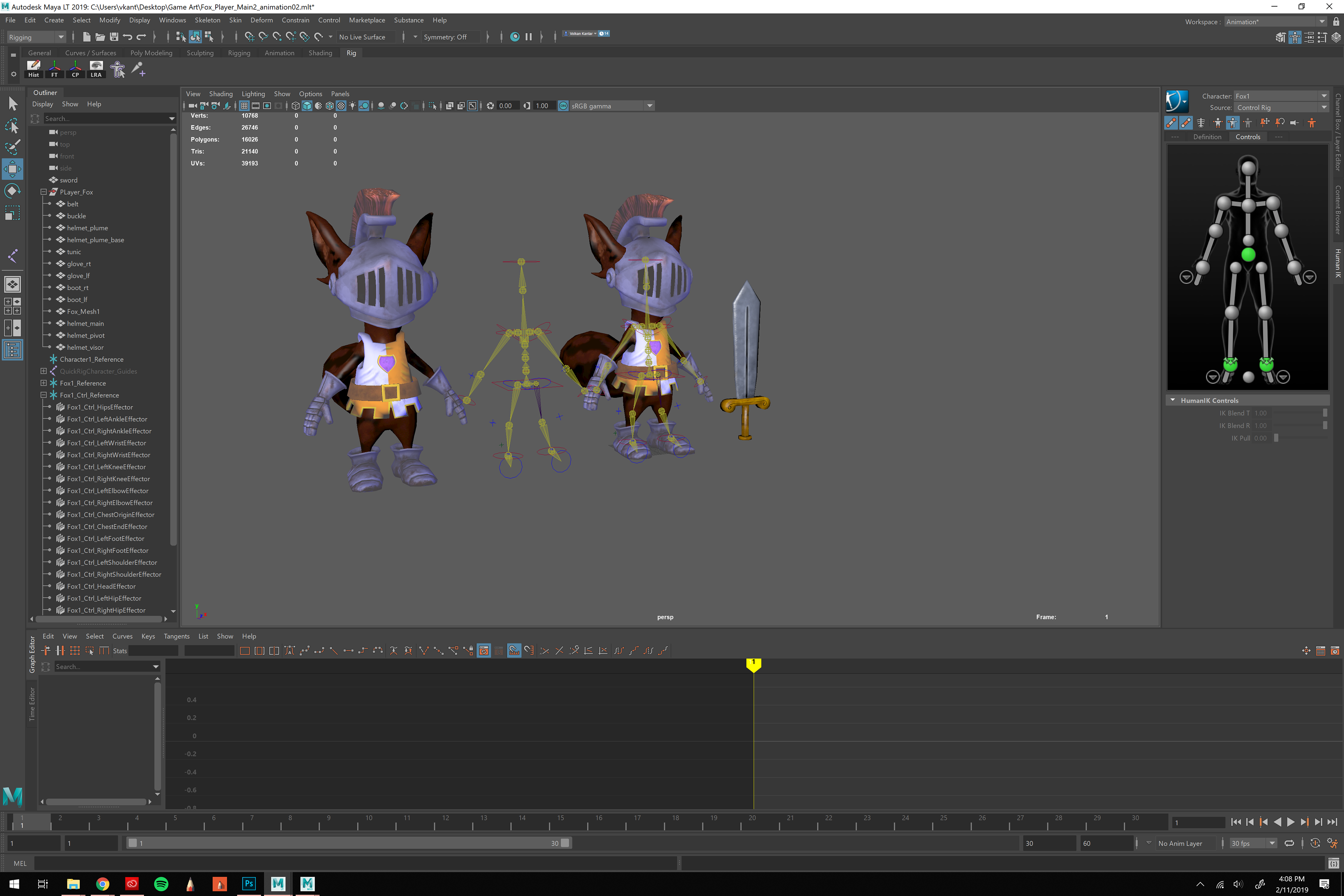Open Spotify from the Windows taskbar
The height and width of the screenshot is (896, 1344).
(161, 883)
